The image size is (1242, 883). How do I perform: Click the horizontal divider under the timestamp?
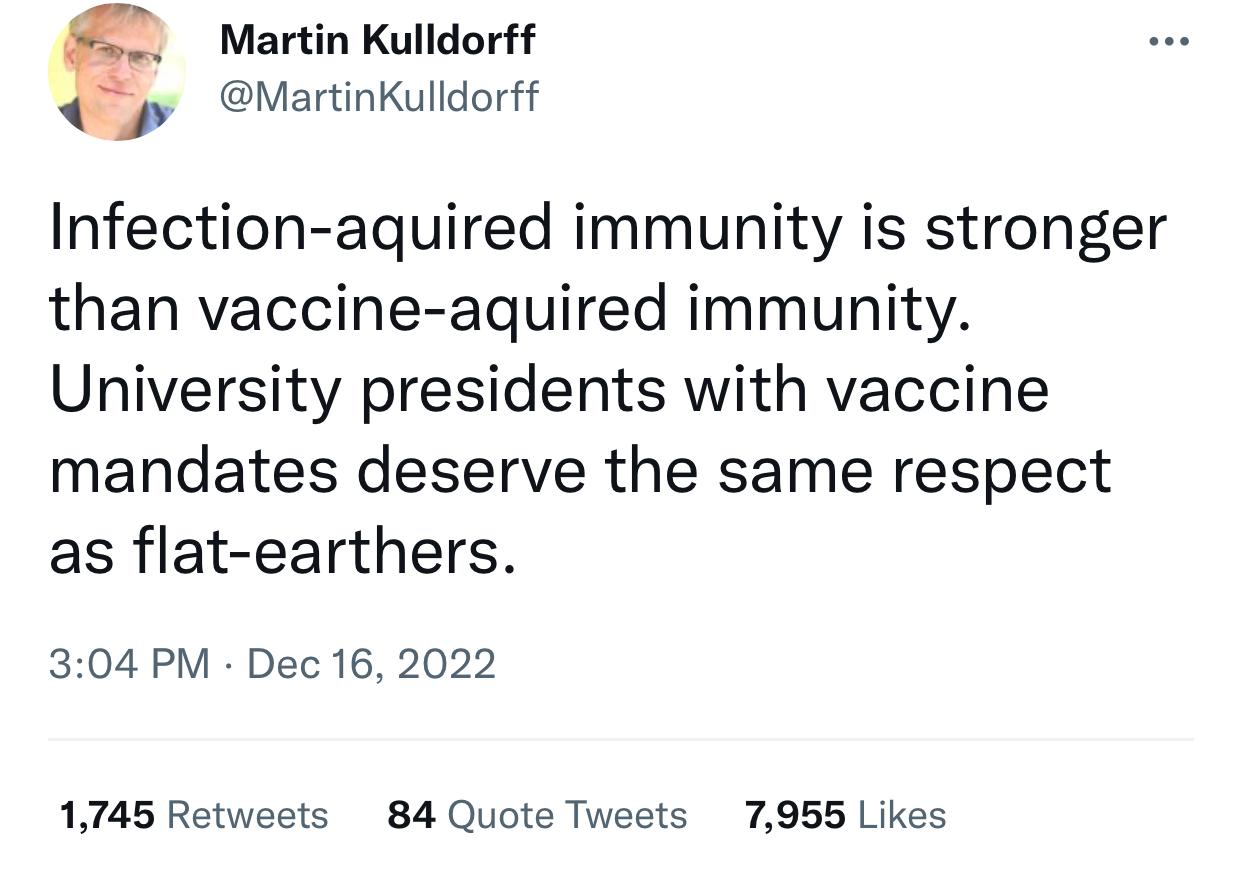tap(620, 740)
